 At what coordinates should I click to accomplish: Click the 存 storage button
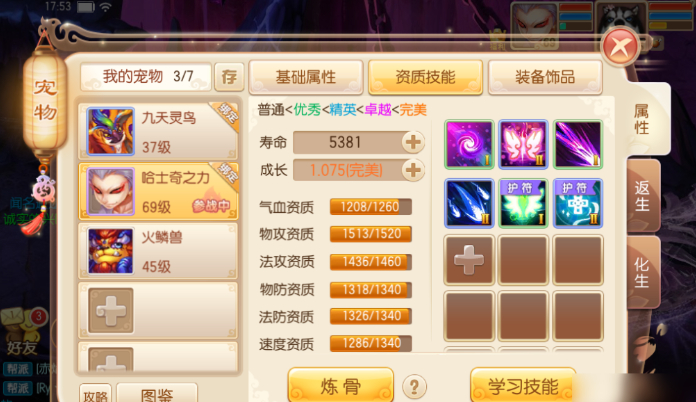pos(229,77)
